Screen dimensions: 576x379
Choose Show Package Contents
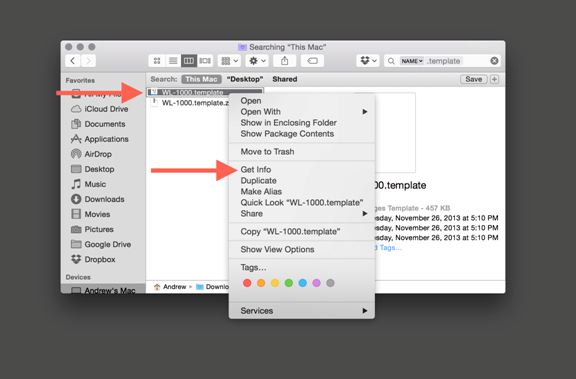coord(302,134)
